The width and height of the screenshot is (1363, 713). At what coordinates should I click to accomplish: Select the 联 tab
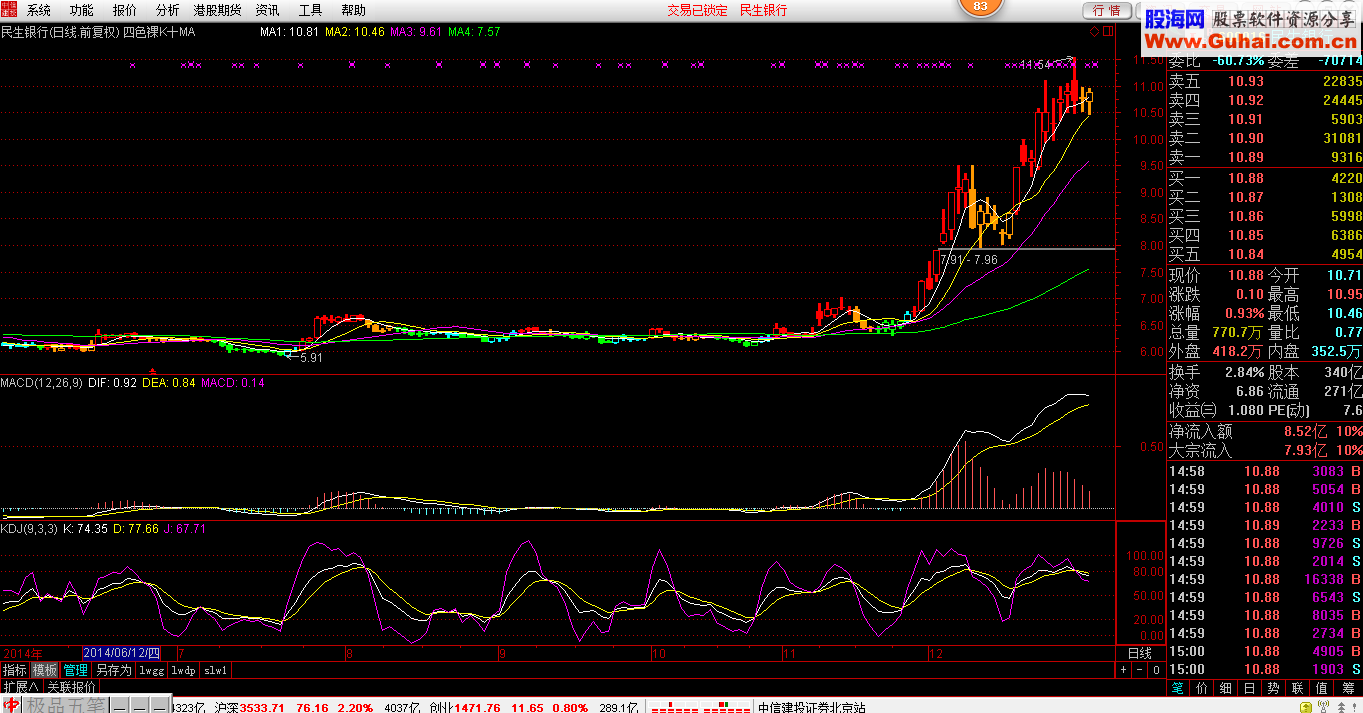click(1297, 688)
